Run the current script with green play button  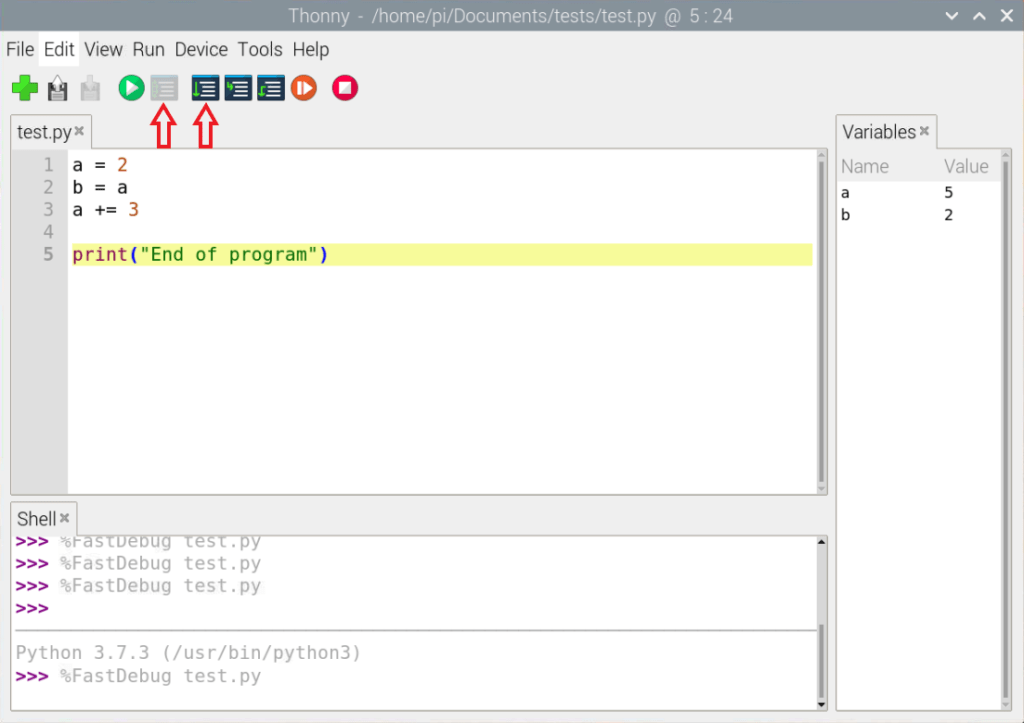click(x=131, y=88)
